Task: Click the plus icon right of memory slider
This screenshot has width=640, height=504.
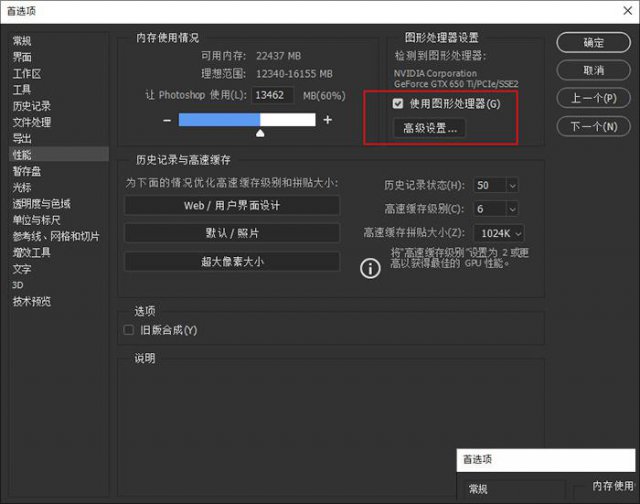Action: 327,120
